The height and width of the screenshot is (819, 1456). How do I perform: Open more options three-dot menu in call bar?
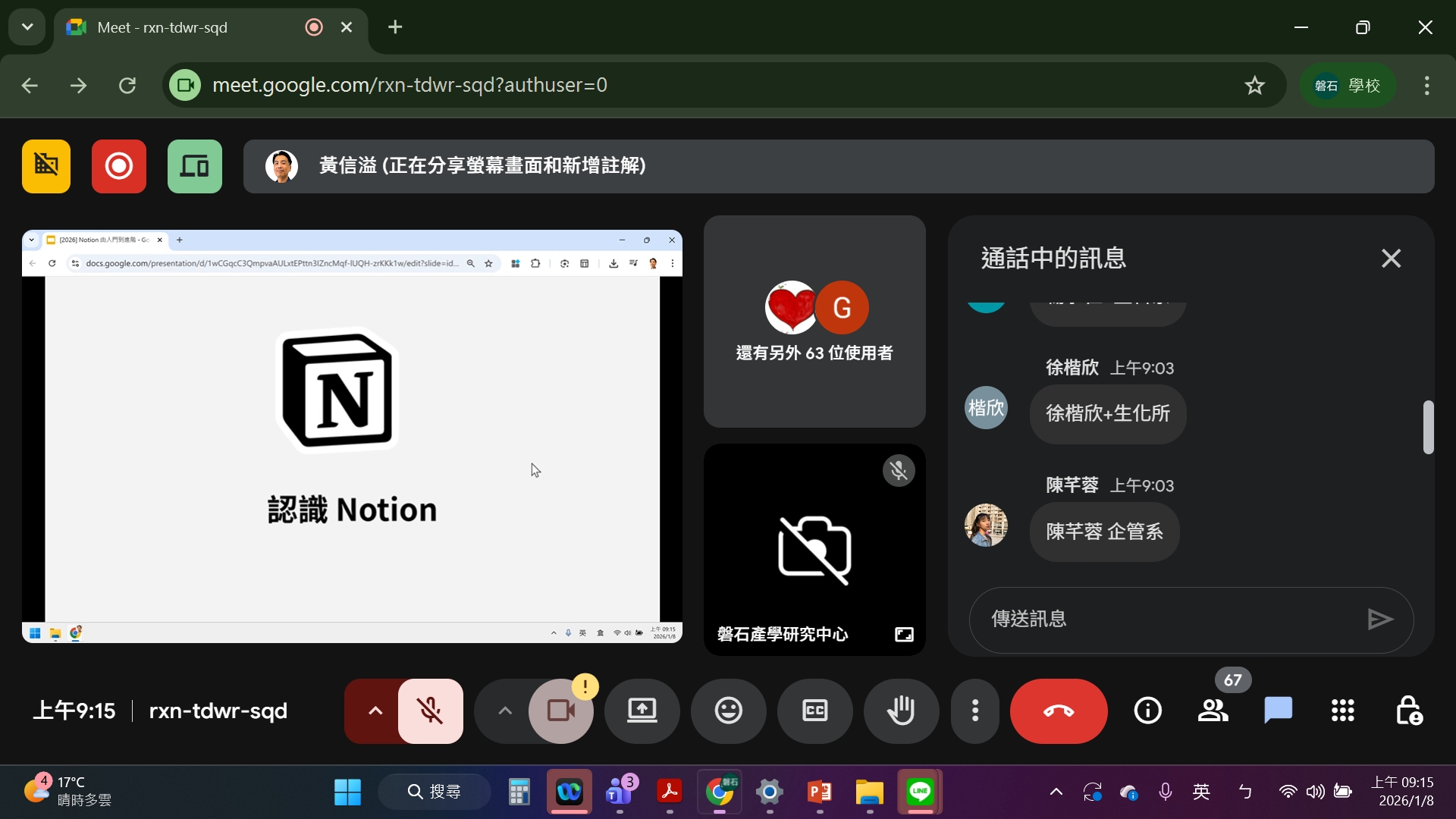click(x=975, y=711)
